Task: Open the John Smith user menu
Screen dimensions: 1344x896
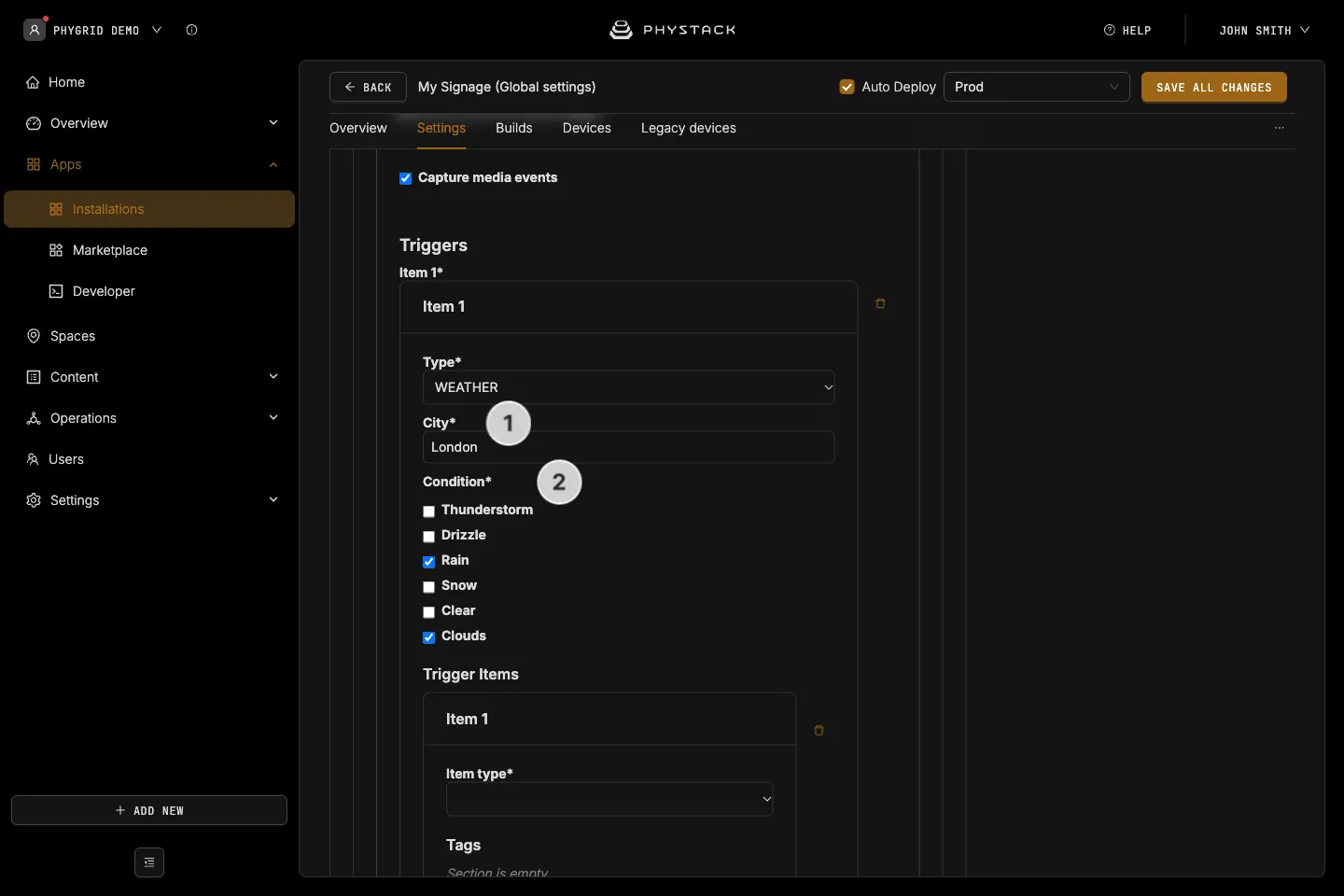Action: pos(1264,30)
